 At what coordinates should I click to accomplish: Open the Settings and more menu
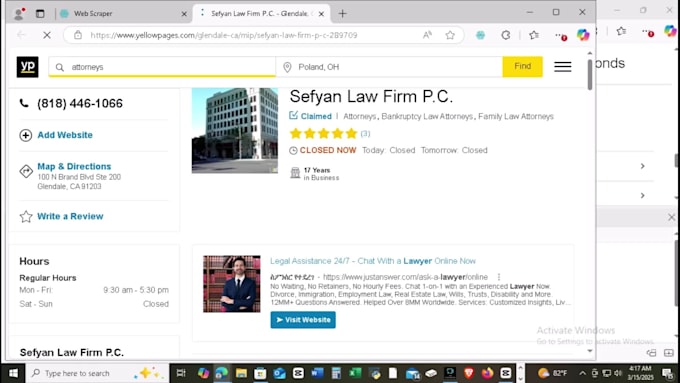point(560,36)
